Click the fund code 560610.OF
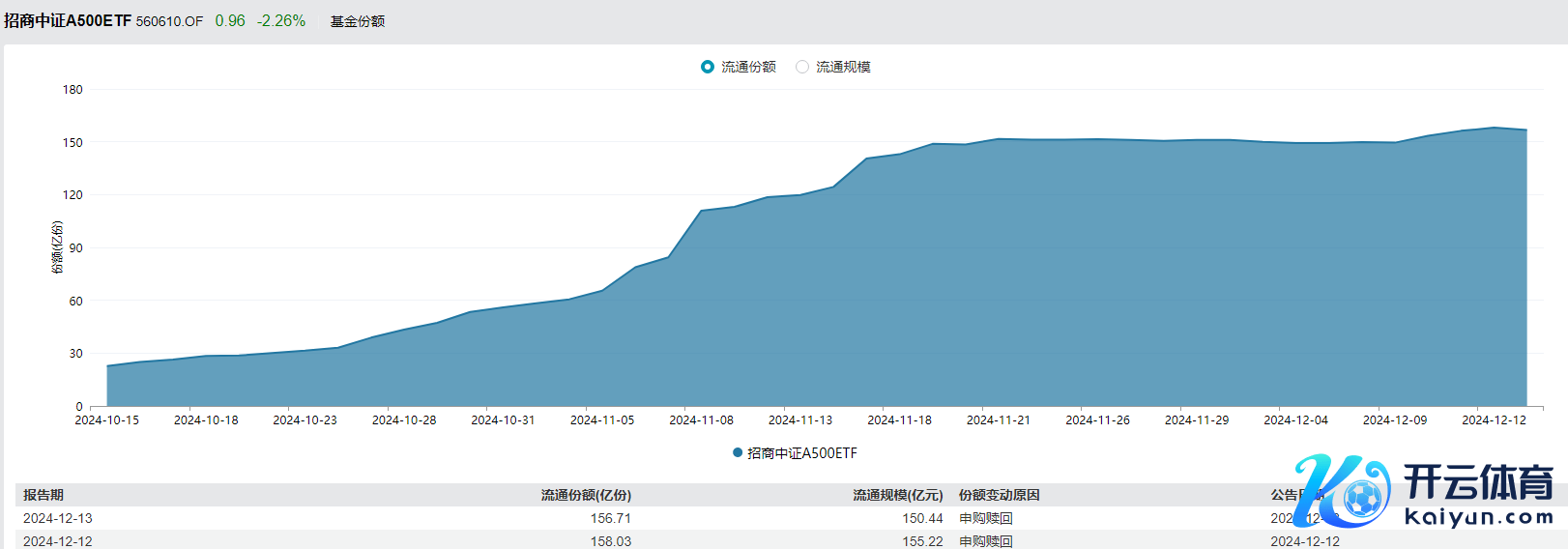The width and height of the screenshot is (1568, 549). 169,21
